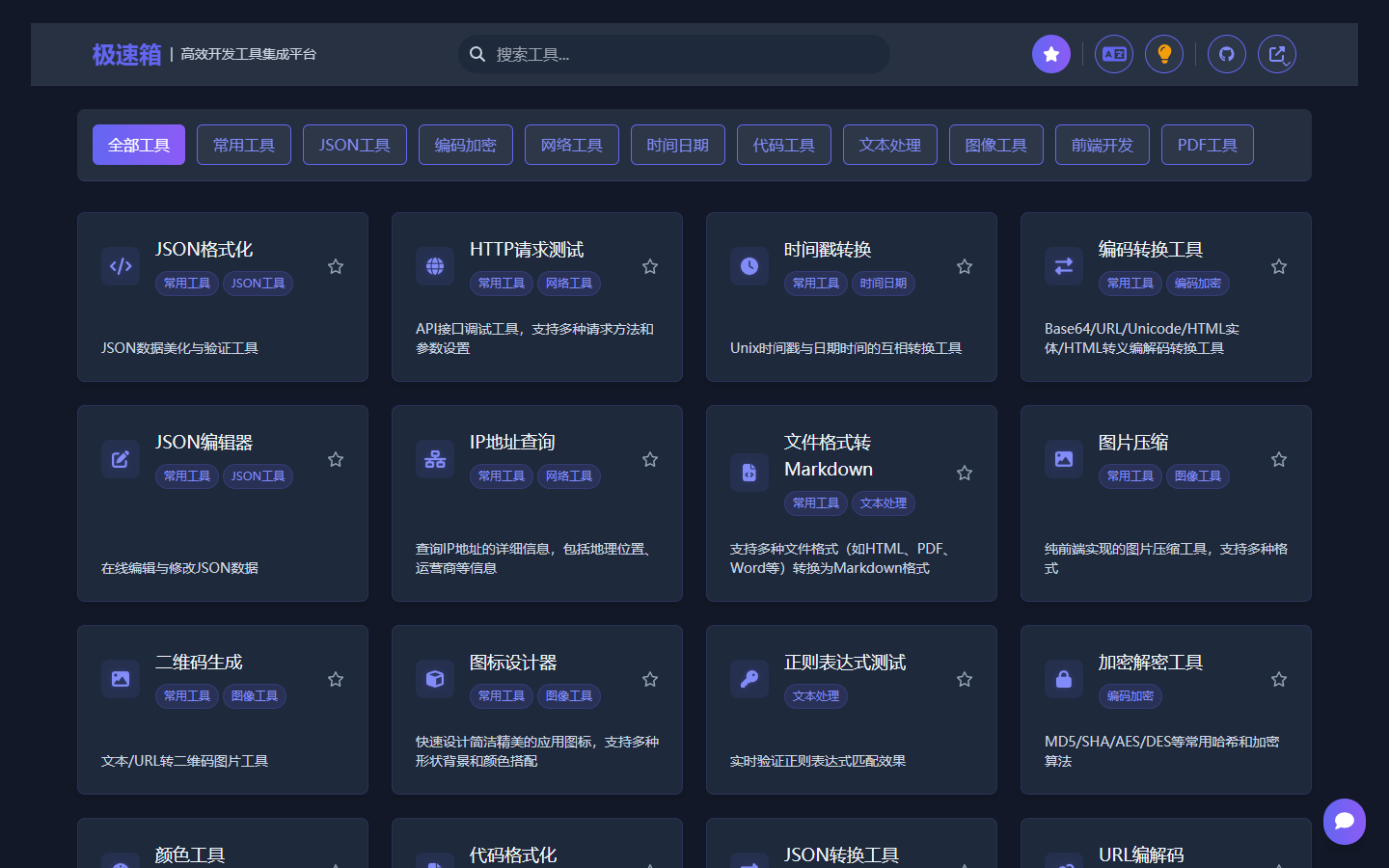Switch to the 编码加密 category tab
This screenshot has height=868, width=1389.
[x=466, y=145]
